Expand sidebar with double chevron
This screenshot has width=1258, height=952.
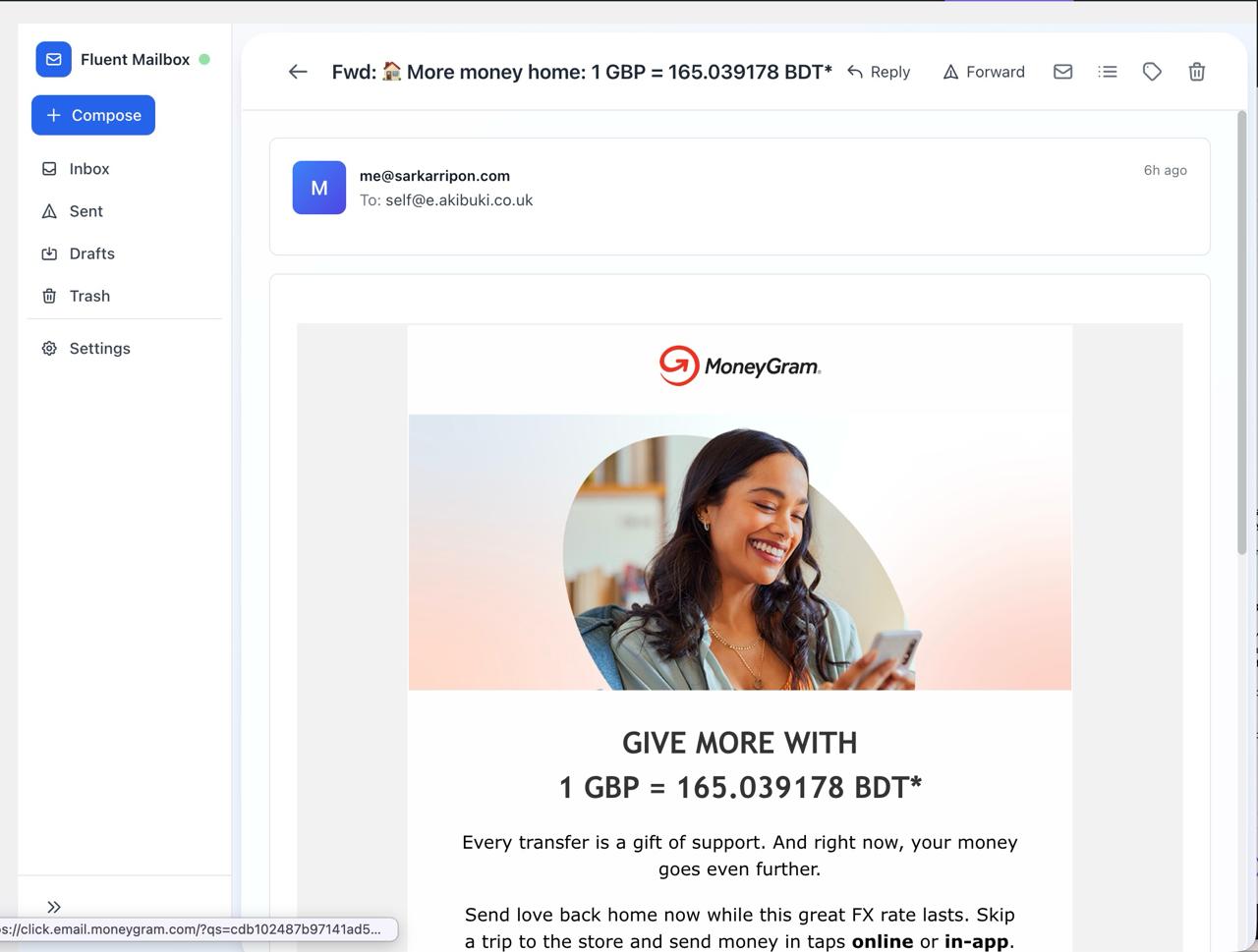coord(54,907)
